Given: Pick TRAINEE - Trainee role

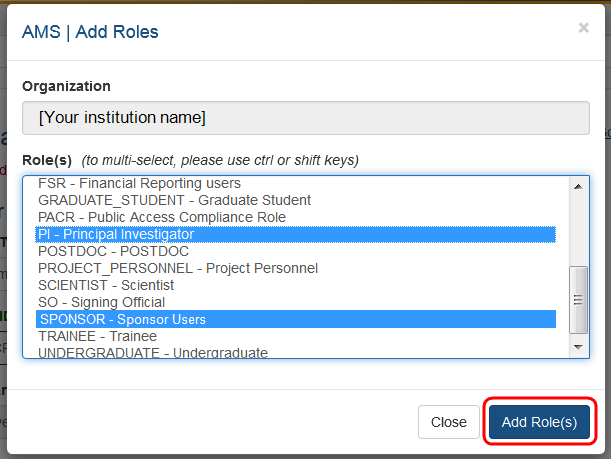Looking at the screenshot, I should (x=97, y=336).
